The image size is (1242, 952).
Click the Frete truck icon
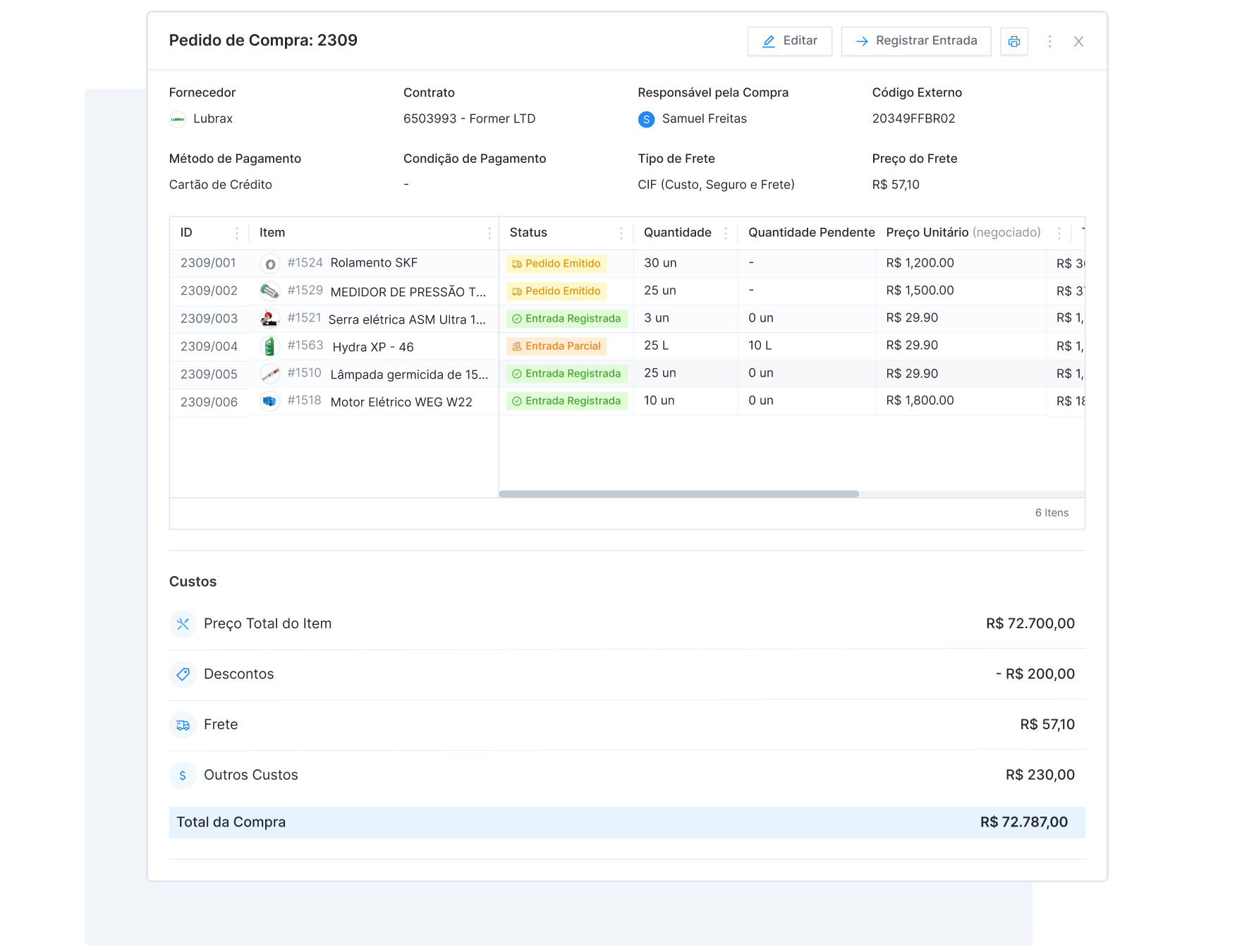pyautogui.click(x=183, y=725)
